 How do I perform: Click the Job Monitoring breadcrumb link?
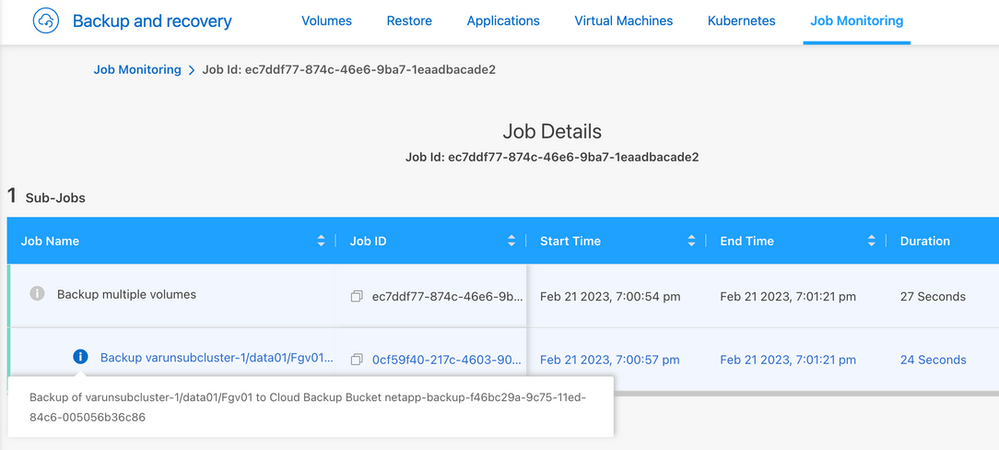[137, 70]
